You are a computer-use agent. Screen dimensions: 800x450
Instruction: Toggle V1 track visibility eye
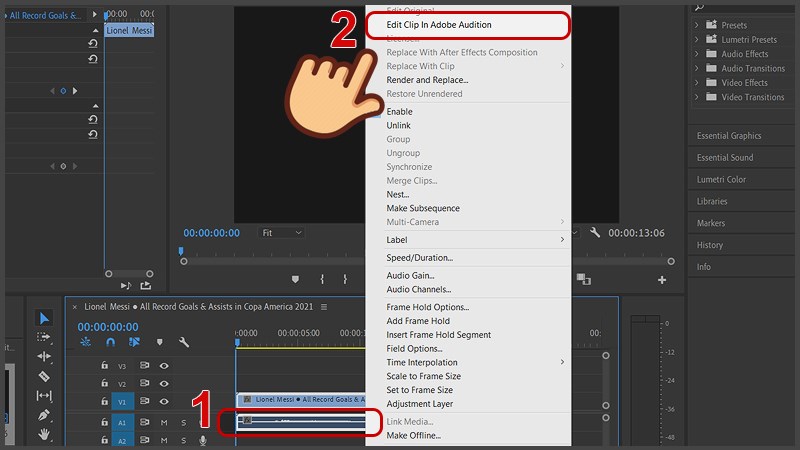164,402
